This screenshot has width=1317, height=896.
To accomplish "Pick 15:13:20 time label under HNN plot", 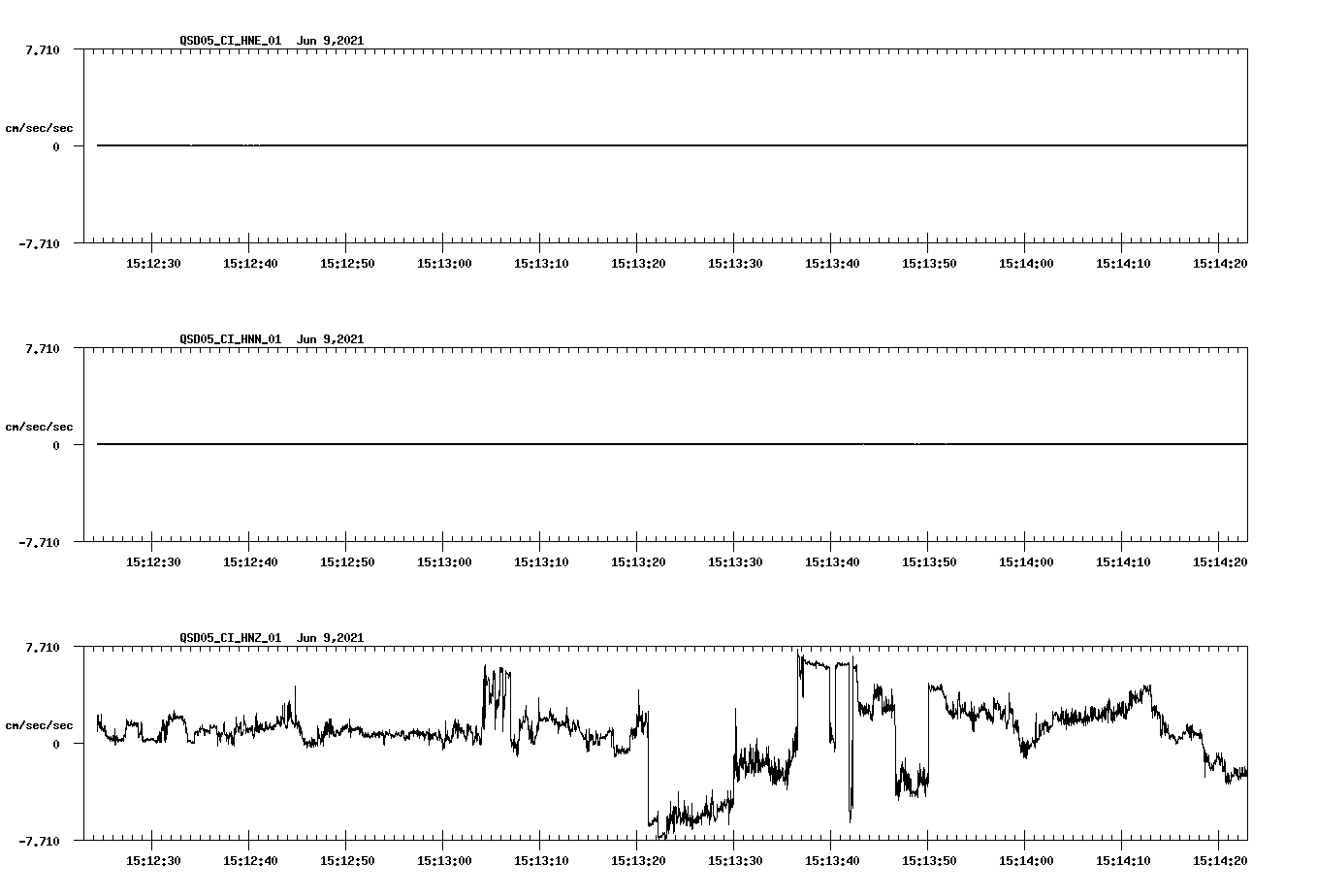I will pyautogui.click(x=638, y=562).
